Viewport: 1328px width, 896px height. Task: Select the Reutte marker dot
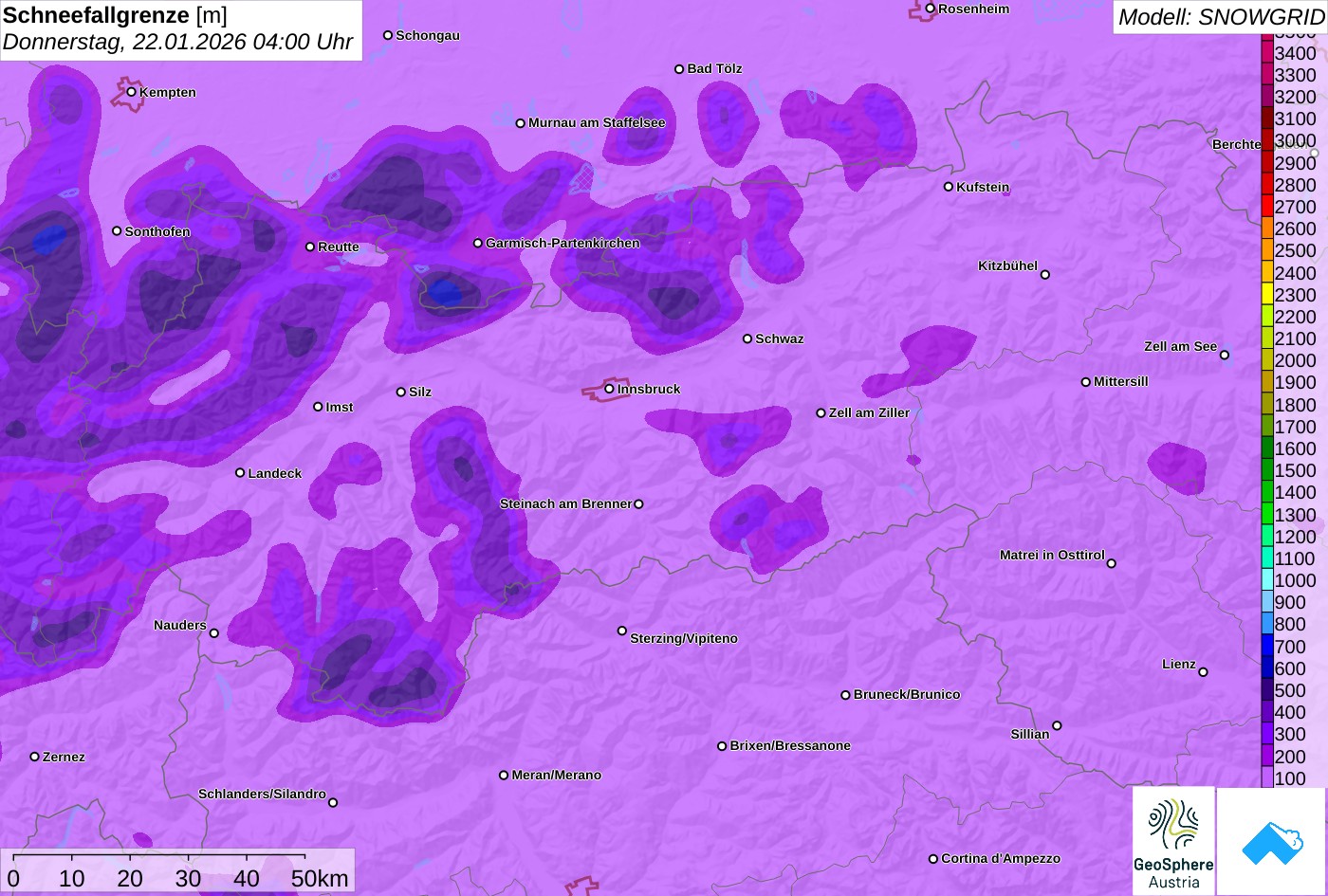coord(310,247)
